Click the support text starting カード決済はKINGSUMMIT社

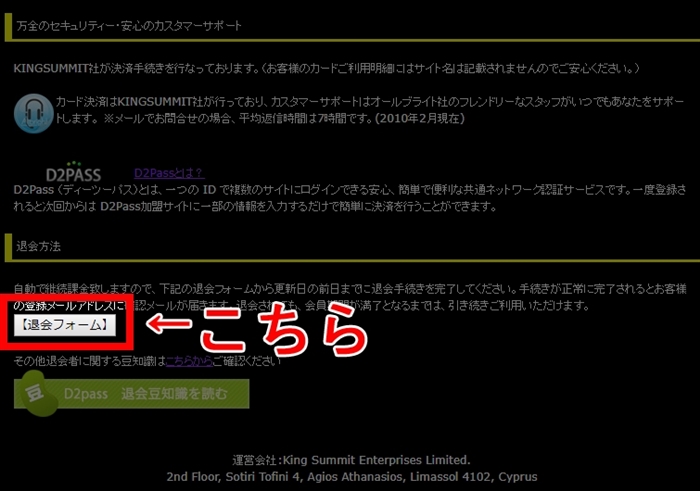coord(370,110)
